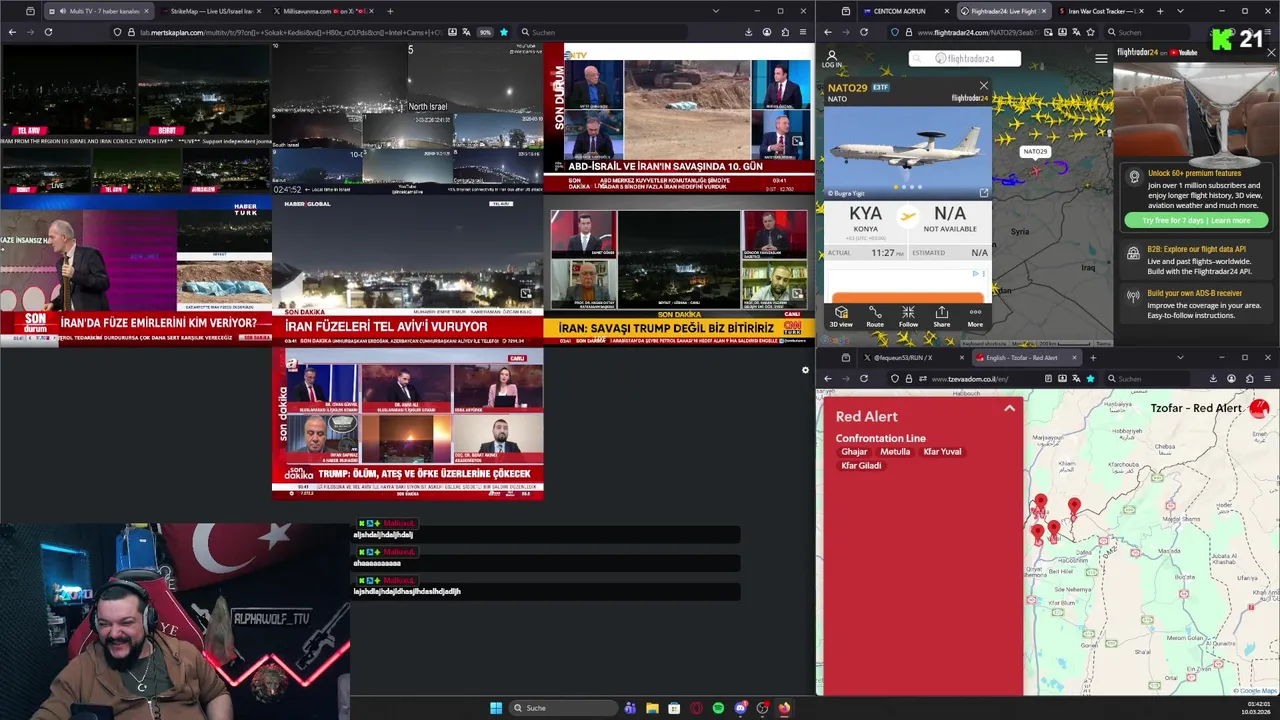1280x720 pixels.
Task: Switch to the StrikeMap Live tab
Action: (209, 11)
